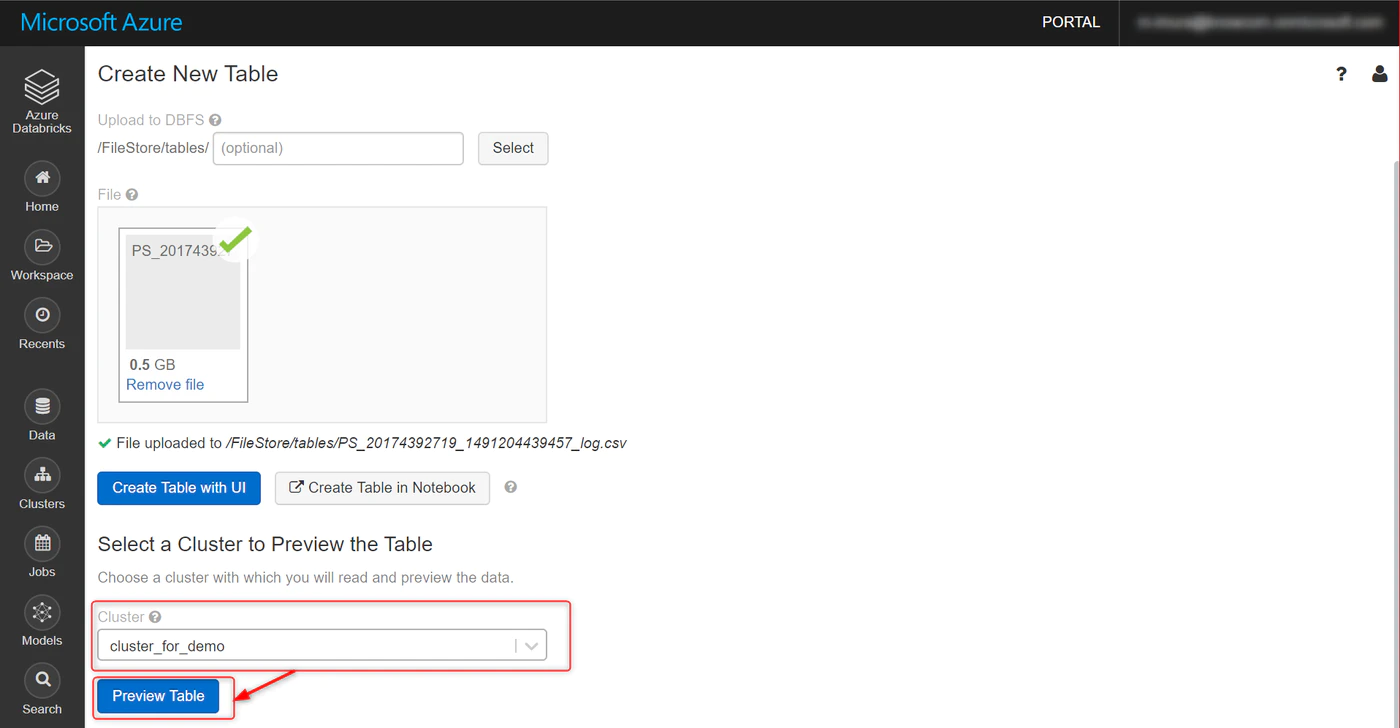Open the Models icon in sidebar

(42, 612)
